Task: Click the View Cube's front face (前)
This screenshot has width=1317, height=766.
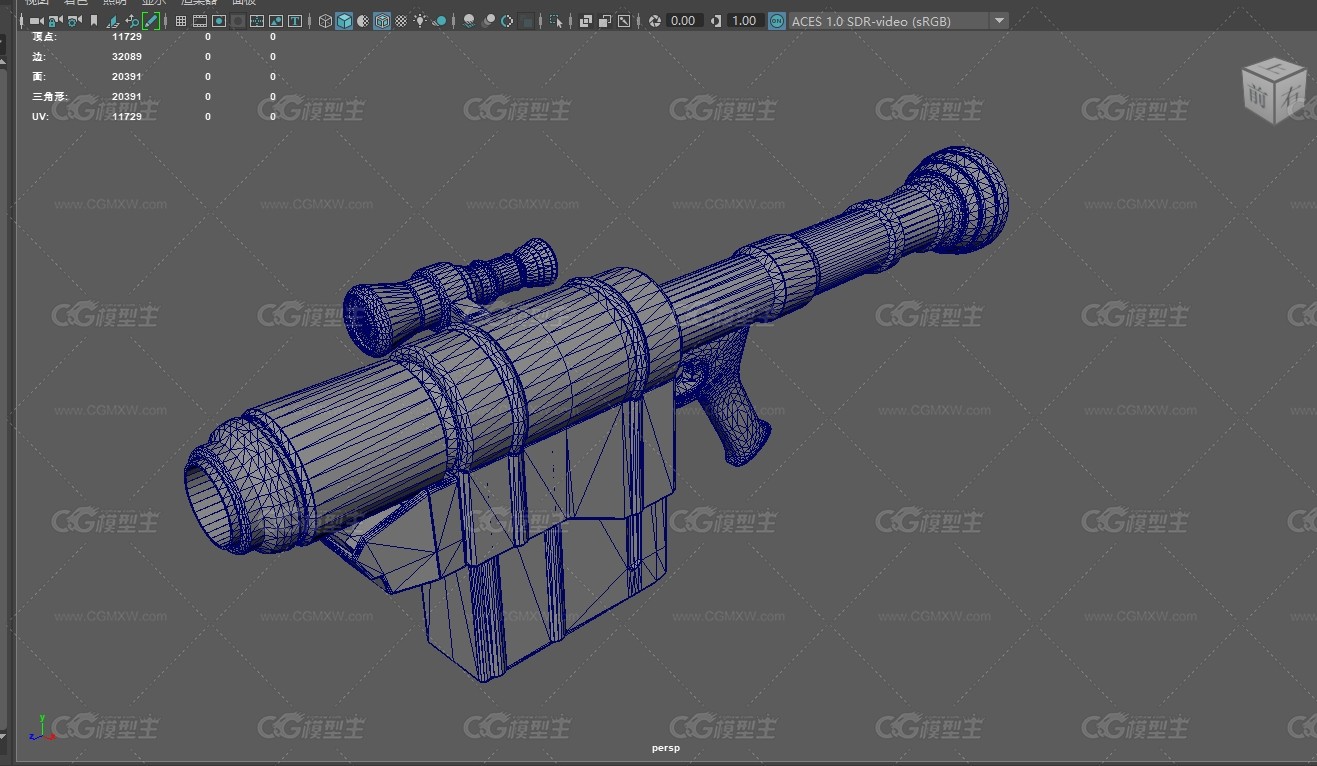Action: (1256, 97)
